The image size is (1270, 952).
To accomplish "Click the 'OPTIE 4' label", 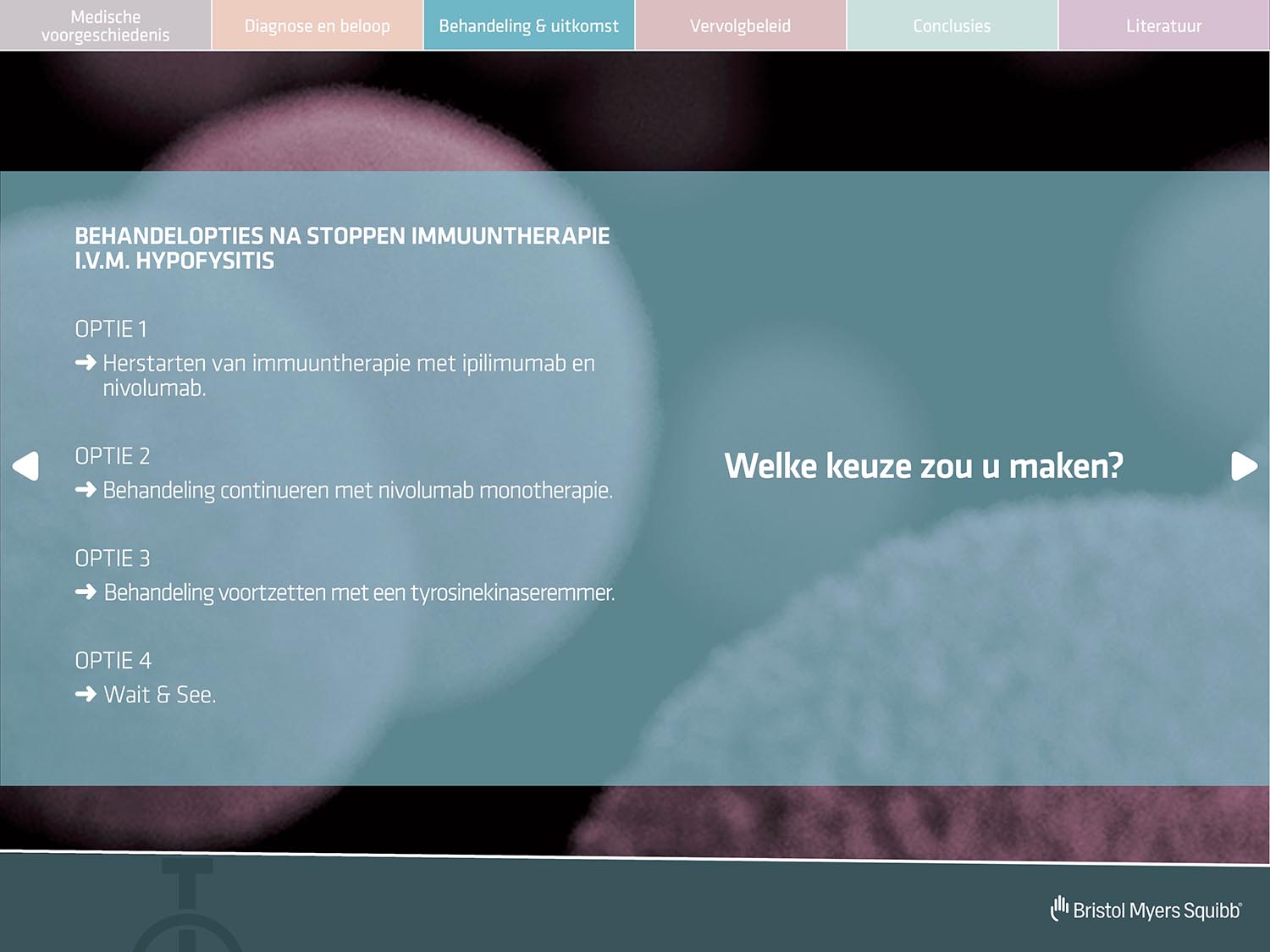I will click(x=113, y=660).
